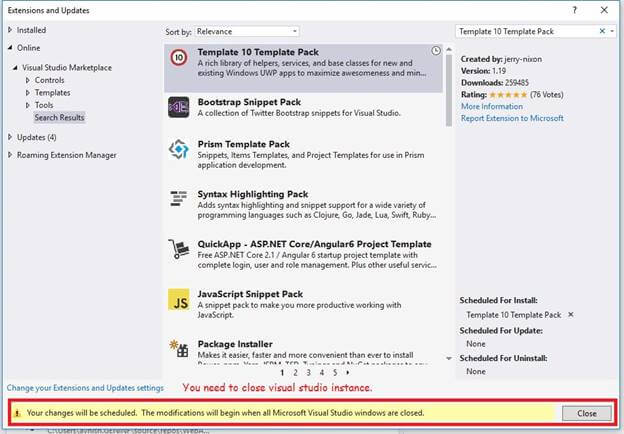Click the warning icon in the yellow bar

[x=17, y=413]
